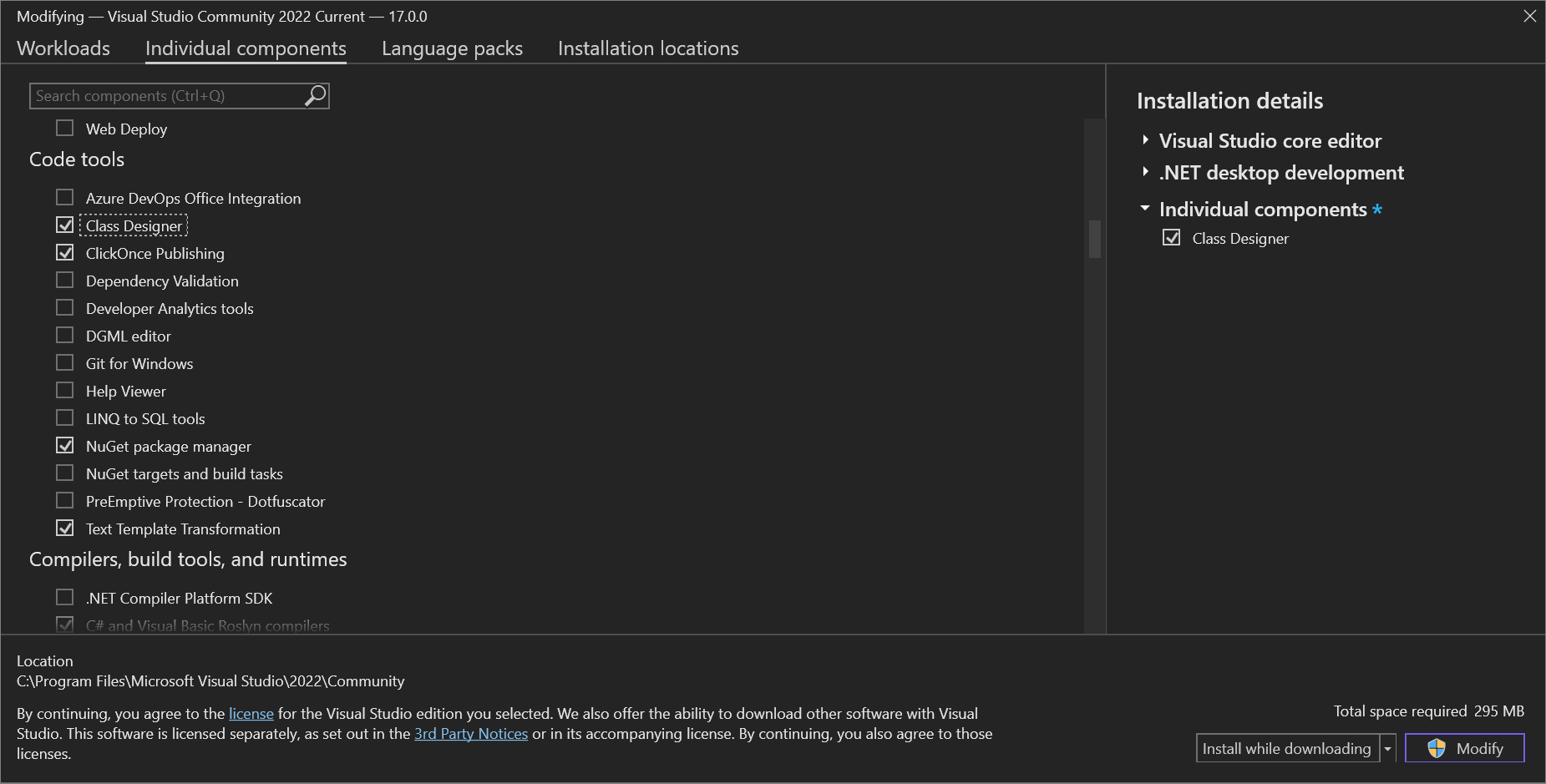1546x784 pixels.
Task: Switch to the Workloads tab
Action: (63, 48)
